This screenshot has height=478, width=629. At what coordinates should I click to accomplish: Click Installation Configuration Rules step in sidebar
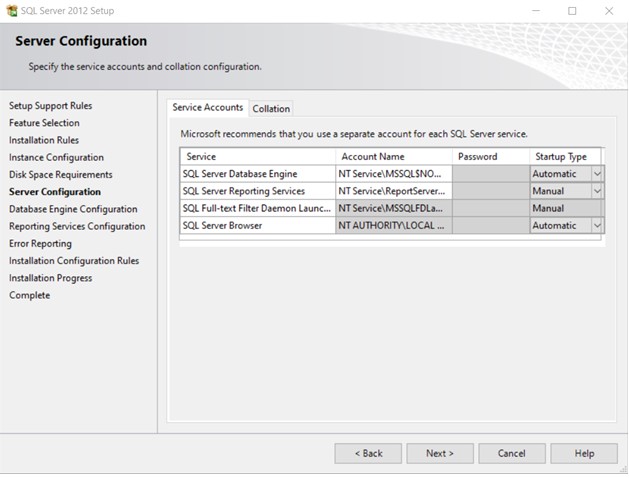click(x=74, y=261)
